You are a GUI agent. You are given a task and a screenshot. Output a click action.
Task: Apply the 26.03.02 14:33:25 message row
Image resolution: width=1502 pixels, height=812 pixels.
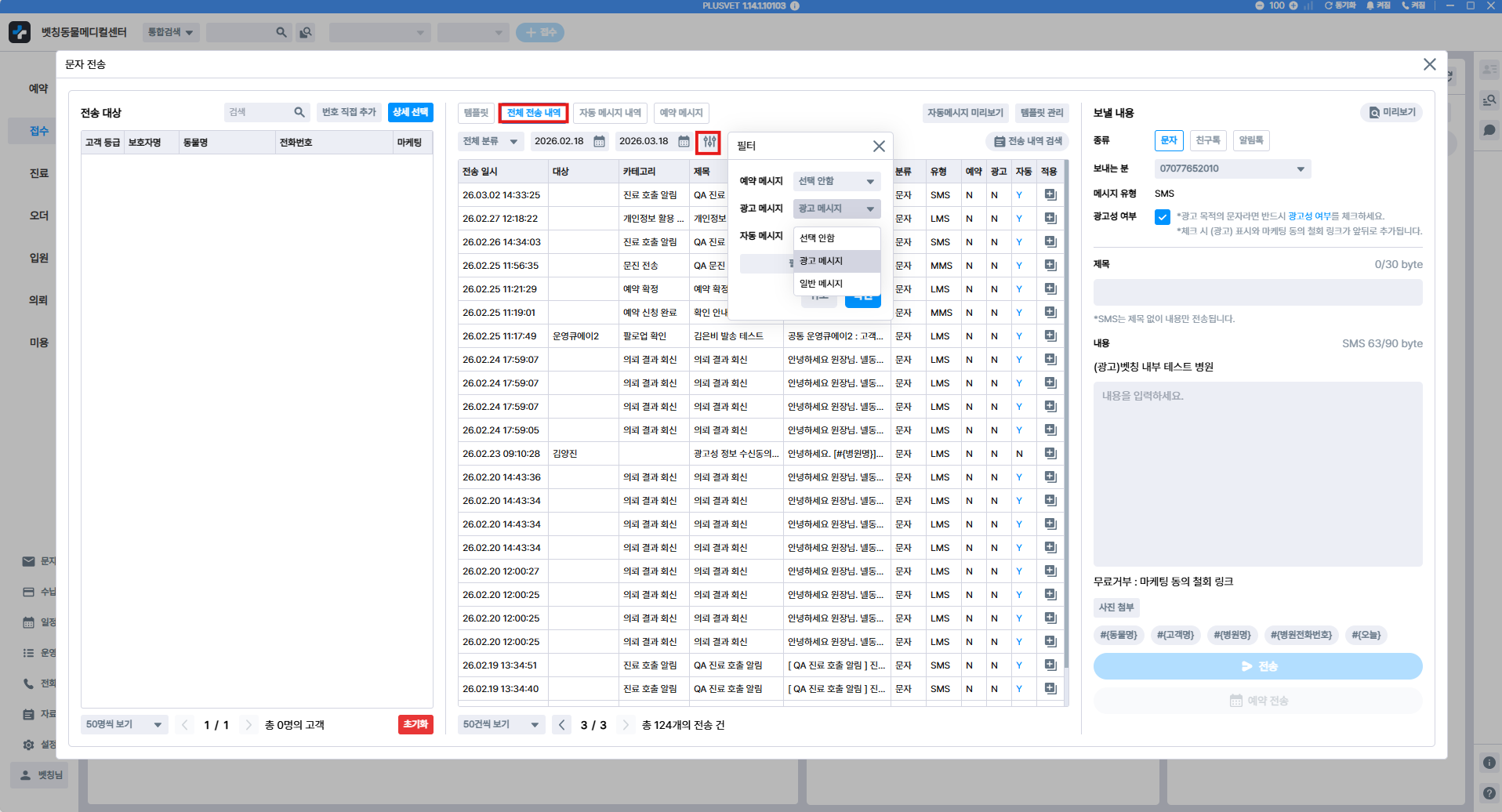point(1050,195)
